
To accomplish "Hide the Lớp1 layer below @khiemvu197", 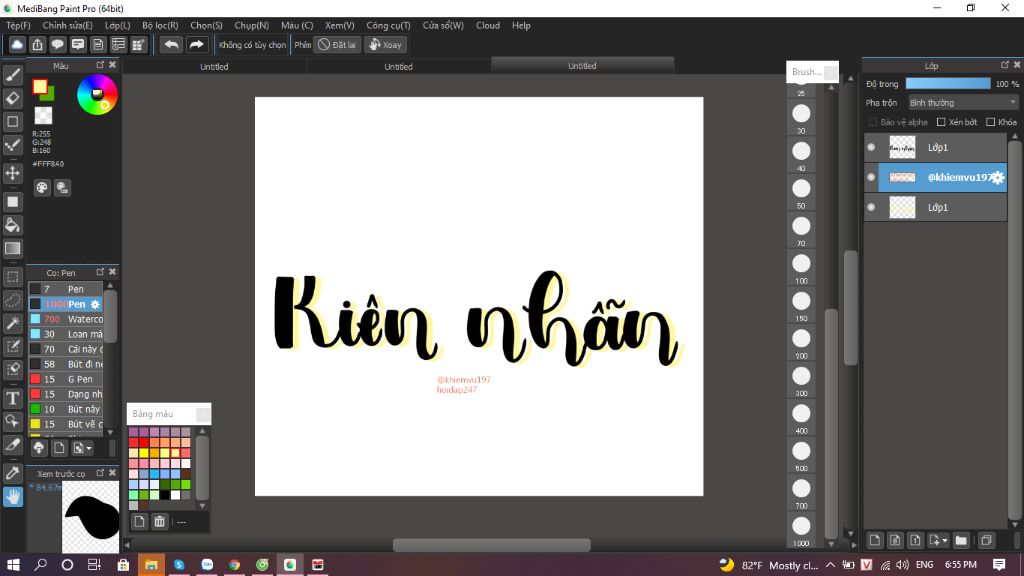I will click(x=871, y=207).
